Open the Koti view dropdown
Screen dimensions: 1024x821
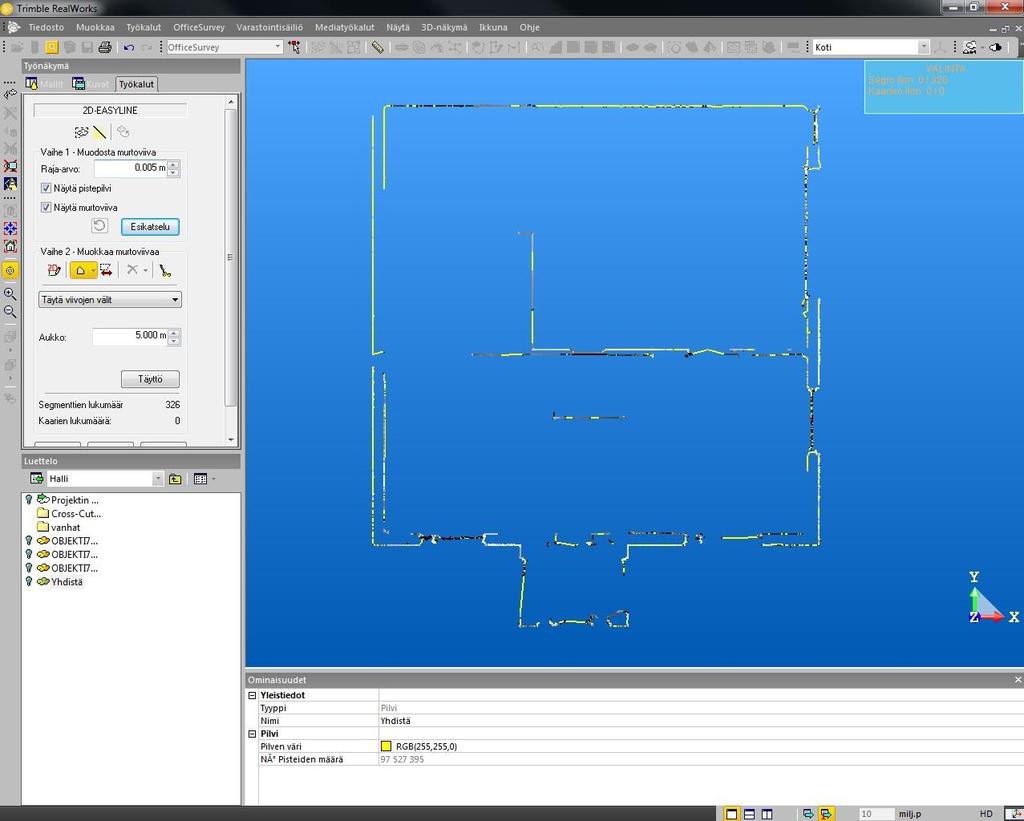(x=923, y=47)
